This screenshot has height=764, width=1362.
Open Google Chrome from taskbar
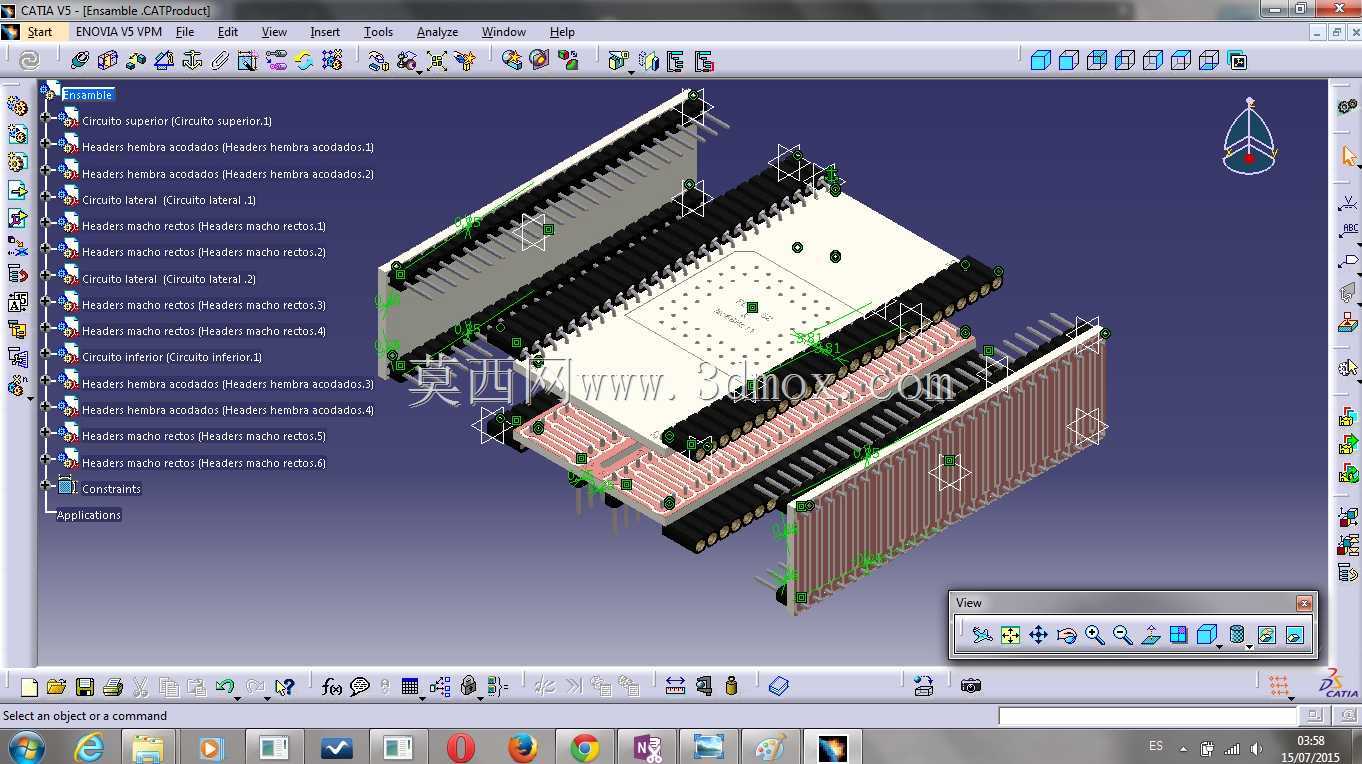(585, 747)
